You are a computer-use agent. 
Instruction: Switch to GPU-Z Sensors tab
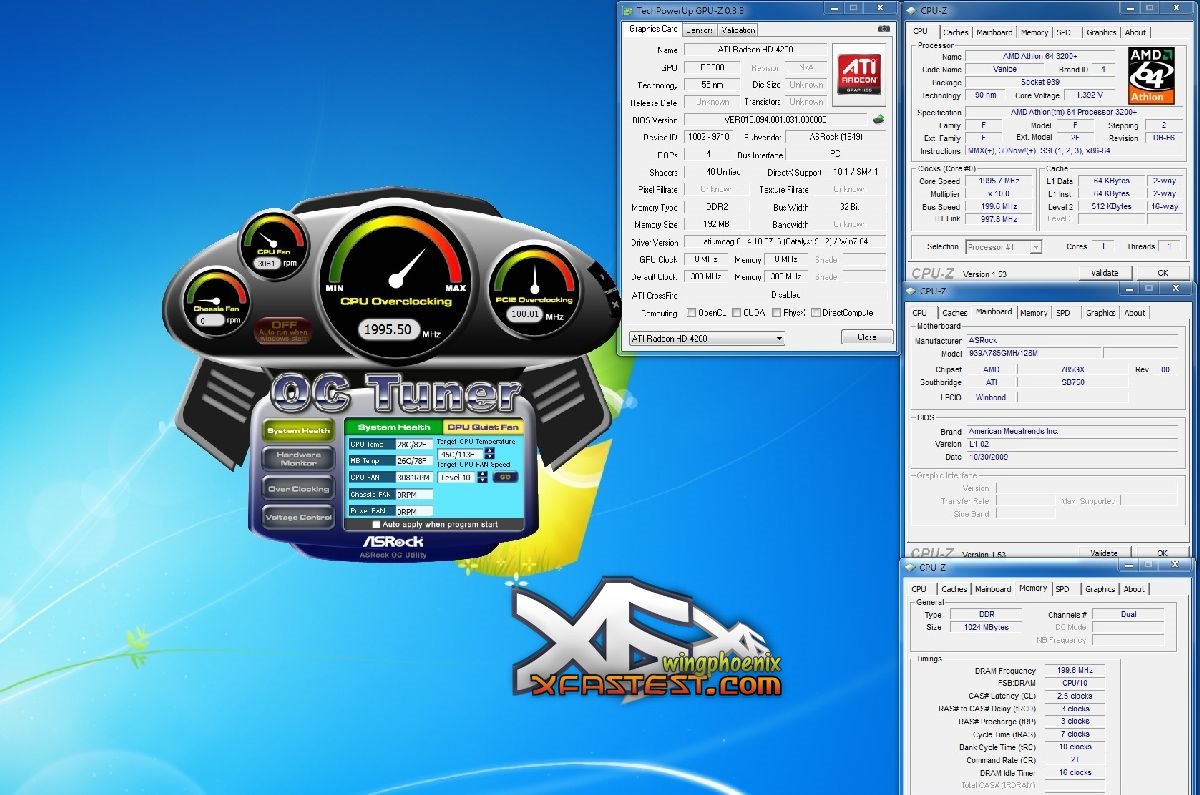(699, 30)
